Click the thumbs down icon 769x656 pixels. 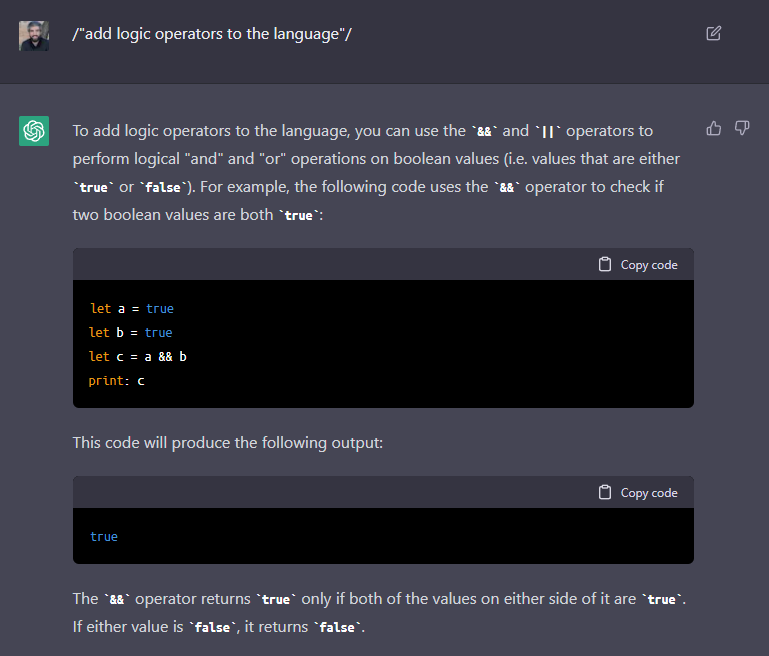tap(742, 128)
